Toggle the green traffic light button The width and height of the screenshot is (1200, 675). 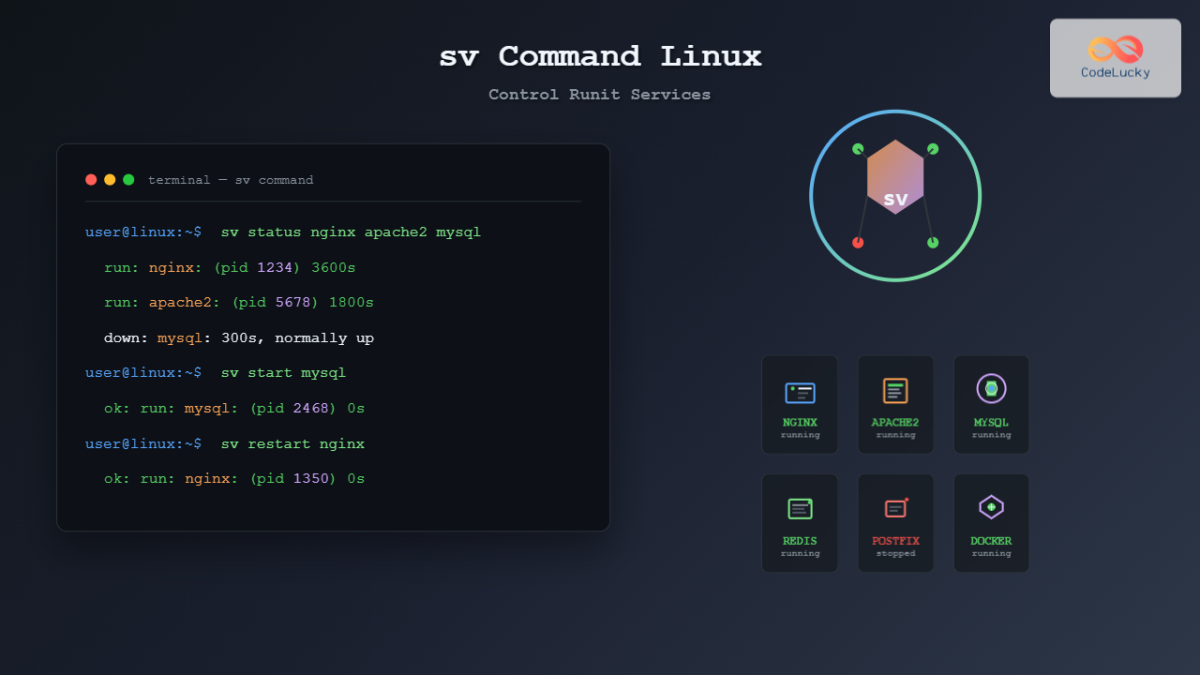(x=128, y=180)
